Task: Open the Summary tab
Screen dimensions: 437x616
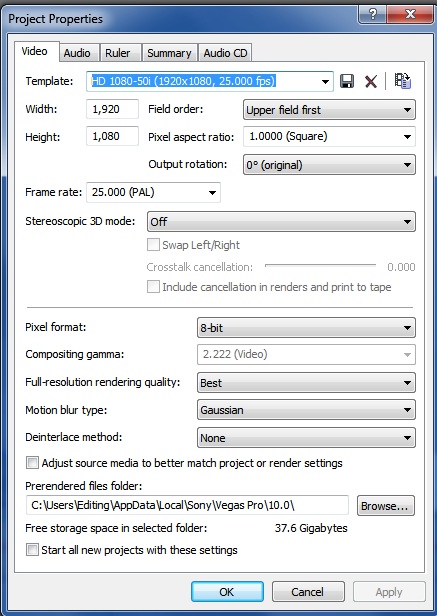Action: tap(169, 53)
